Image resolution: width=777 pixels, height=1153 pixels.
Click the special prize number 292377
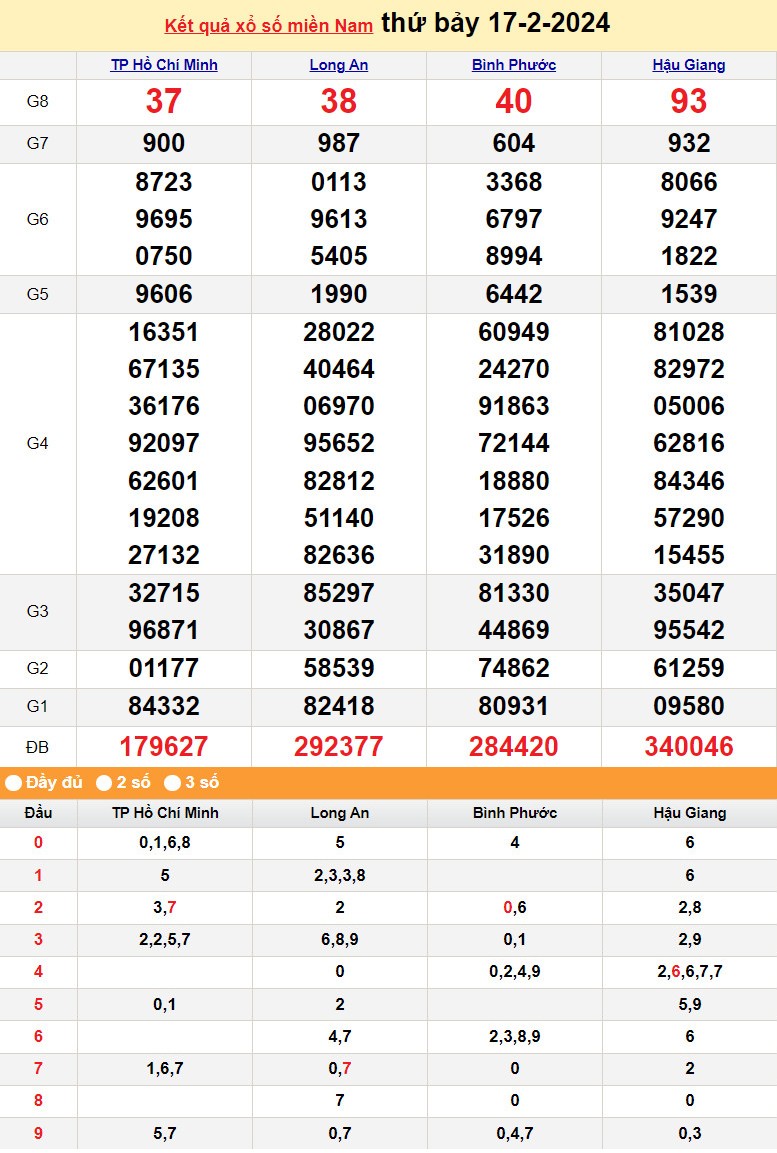coord(339,746)
